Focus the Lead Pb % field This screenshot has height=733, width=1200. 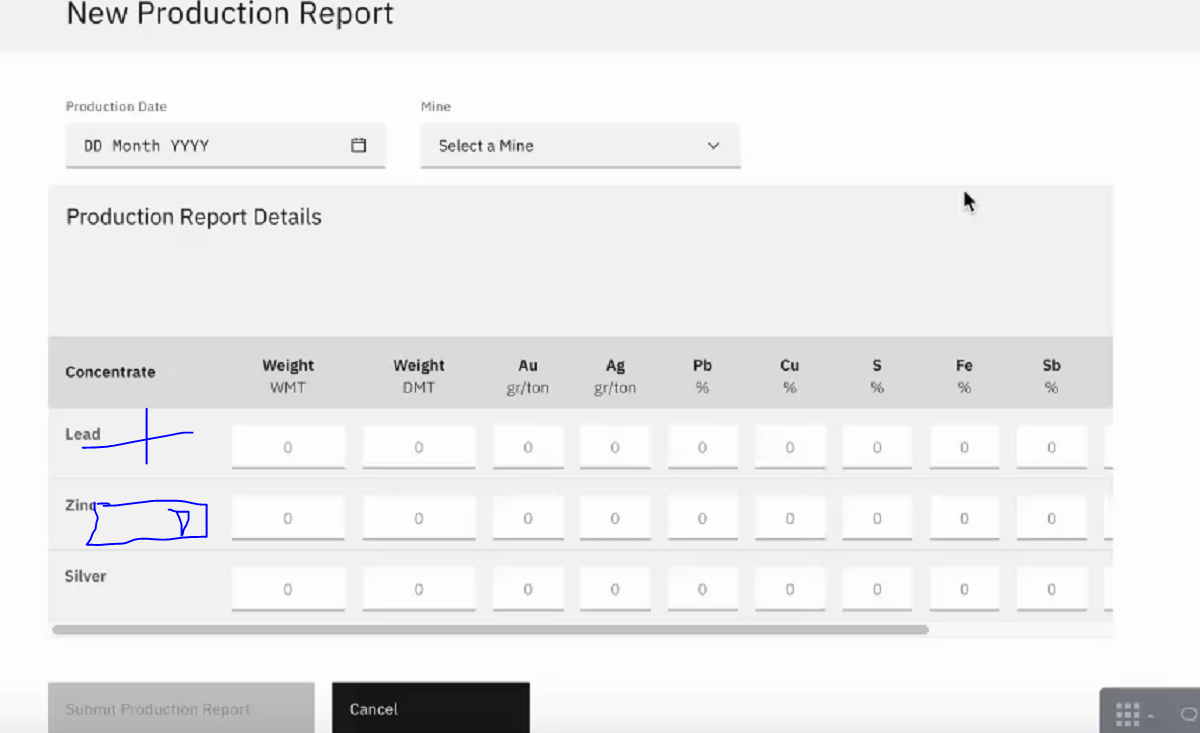702,447
